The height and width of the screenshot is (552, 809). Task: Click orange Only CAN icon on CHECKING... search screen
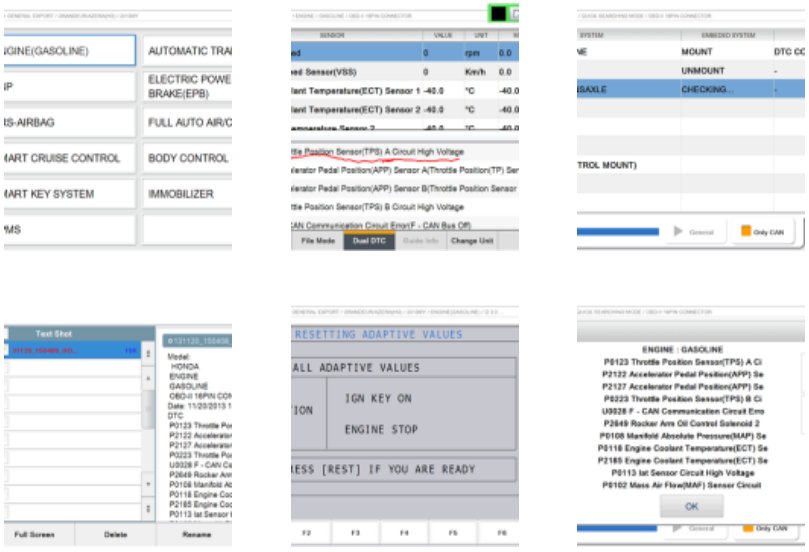746,231
